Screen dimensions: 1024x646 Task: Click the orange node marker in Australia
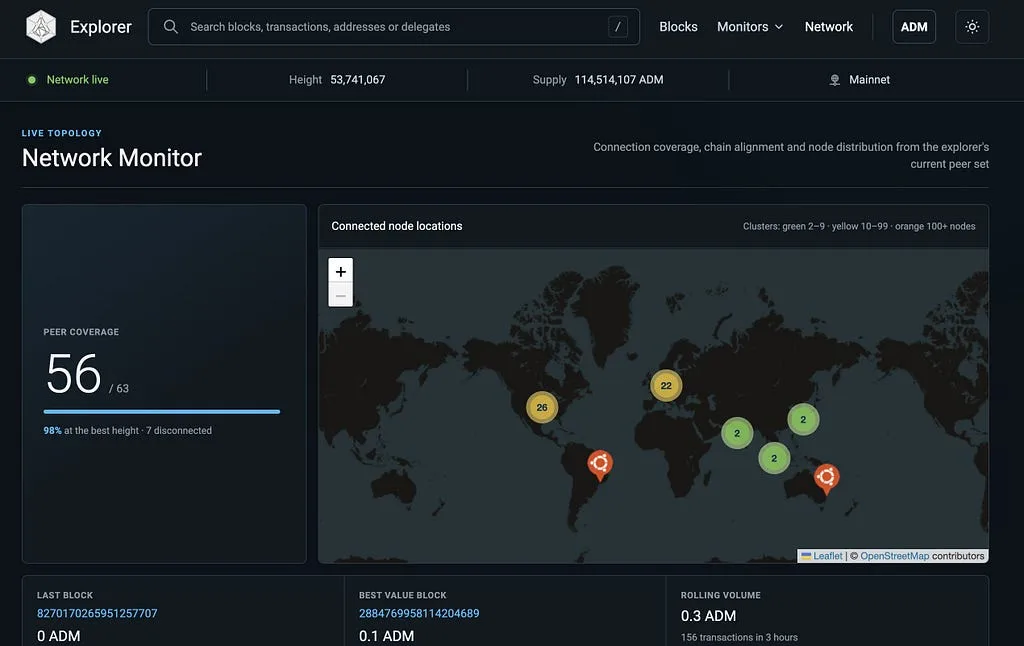point(826,479)
